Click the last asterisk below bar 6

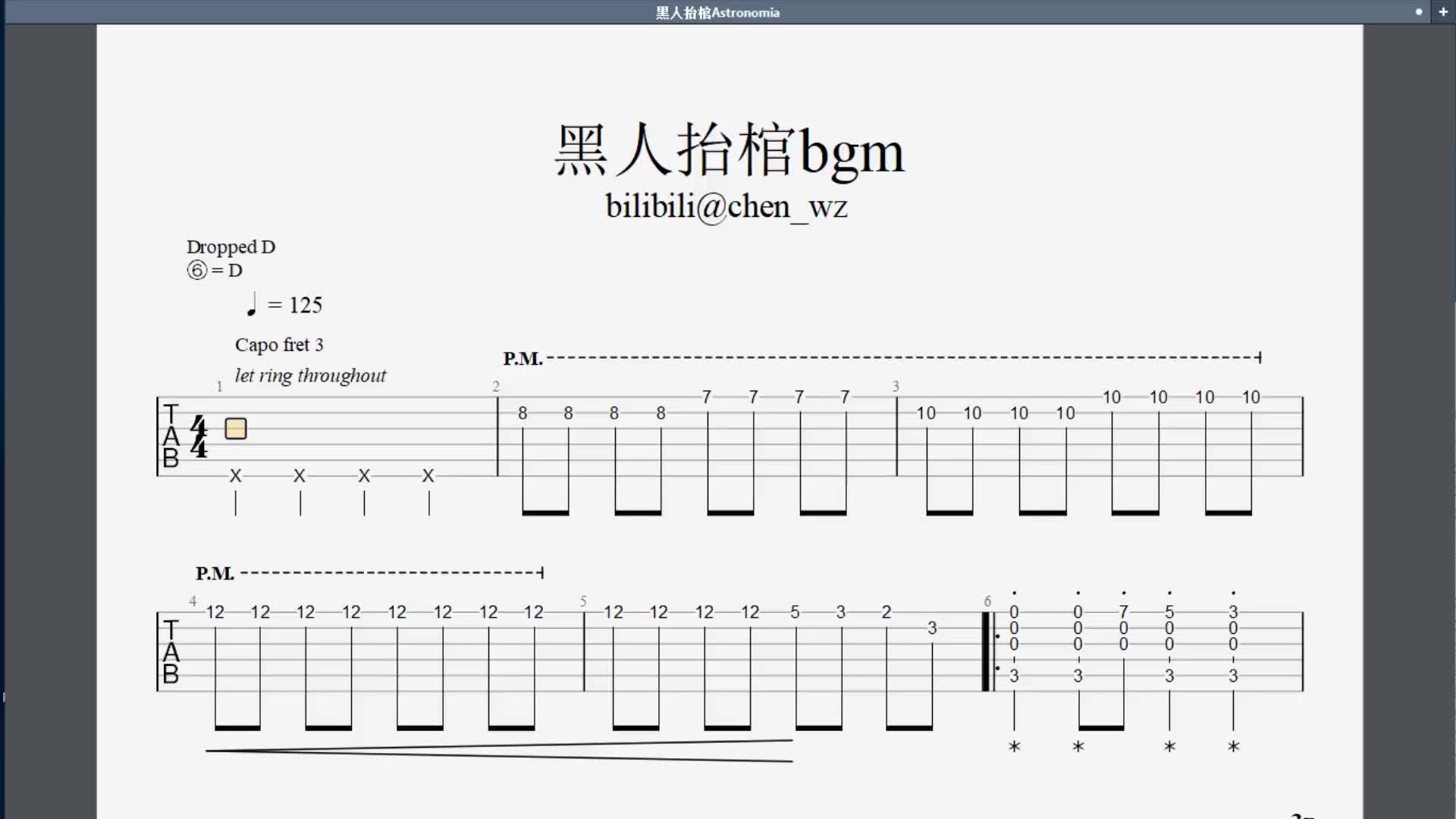(x=1234, y=747)
